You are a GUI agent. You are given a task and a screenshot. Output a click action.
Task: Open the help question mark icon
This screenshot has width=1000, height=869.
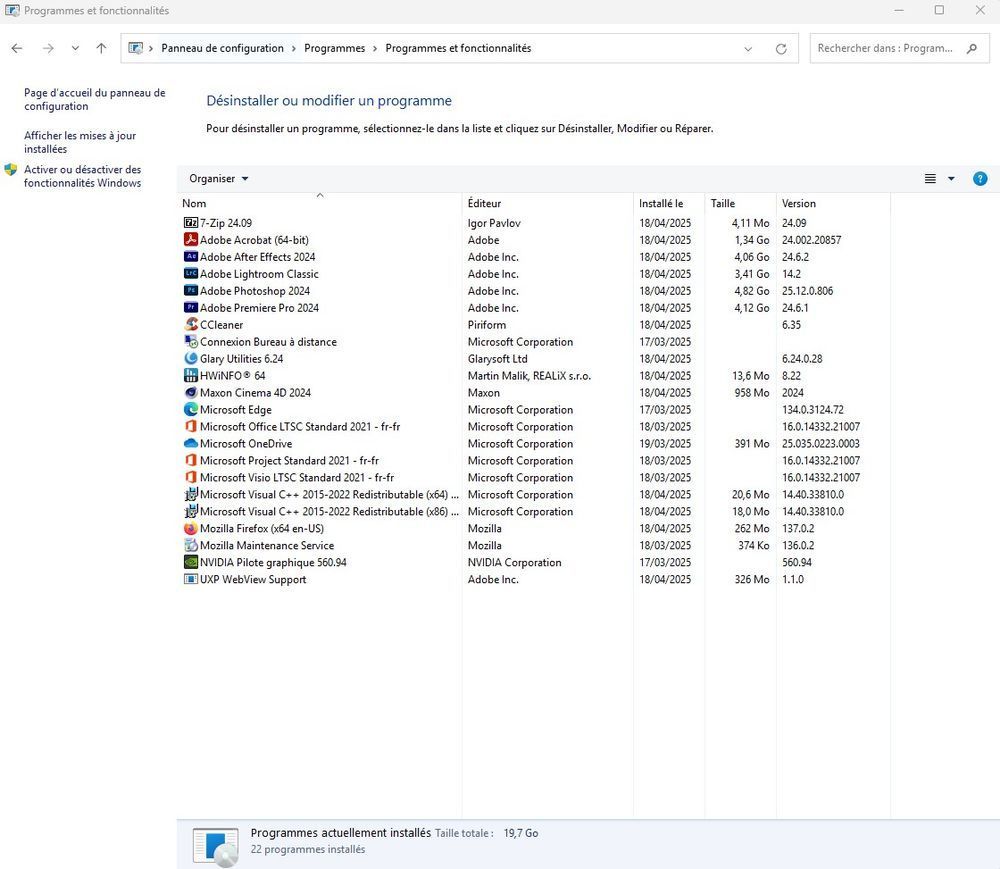(x=980, y=179)
